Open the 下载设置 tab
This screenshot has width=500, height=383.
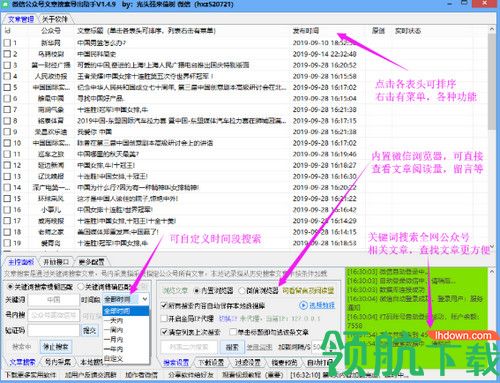211,363
